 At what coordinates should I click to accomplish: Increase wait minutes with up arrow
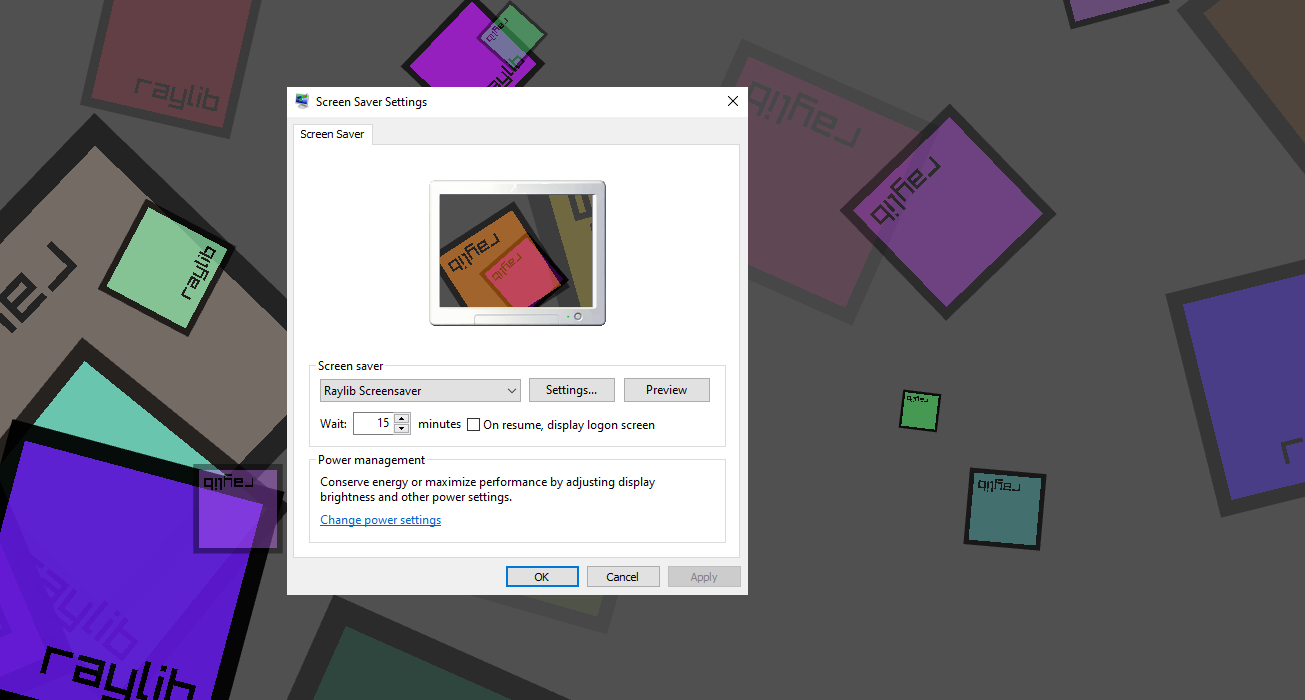click(402, 418)
